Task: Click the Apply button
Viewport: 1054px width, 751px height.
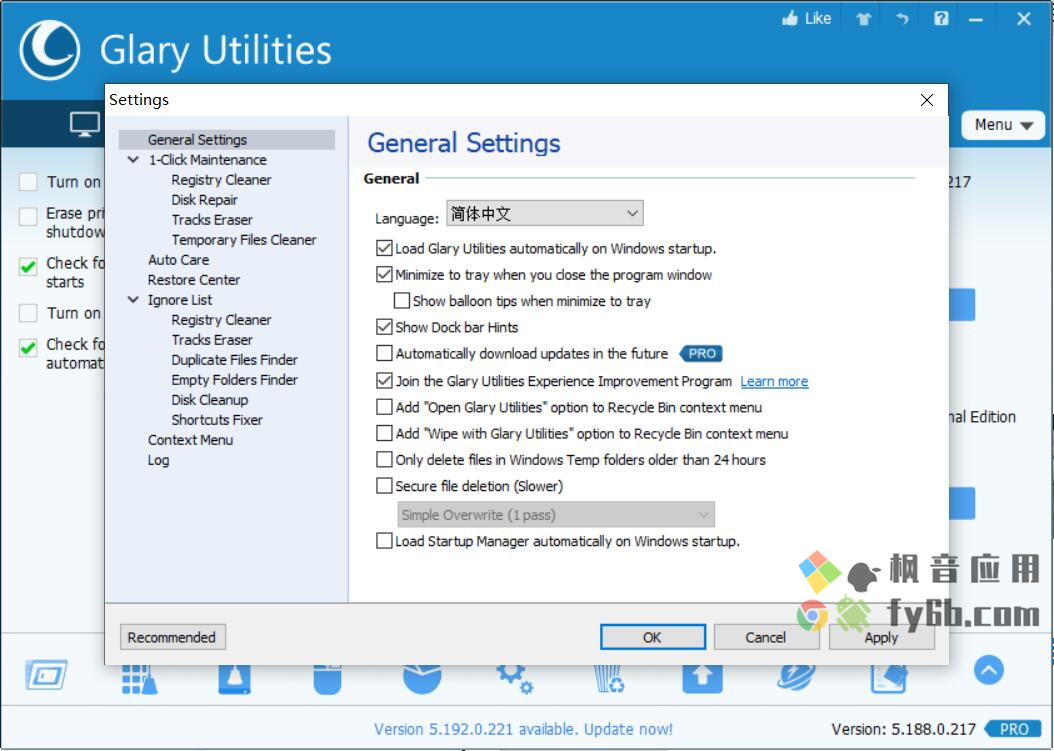Action: click(x=881, y=637)
